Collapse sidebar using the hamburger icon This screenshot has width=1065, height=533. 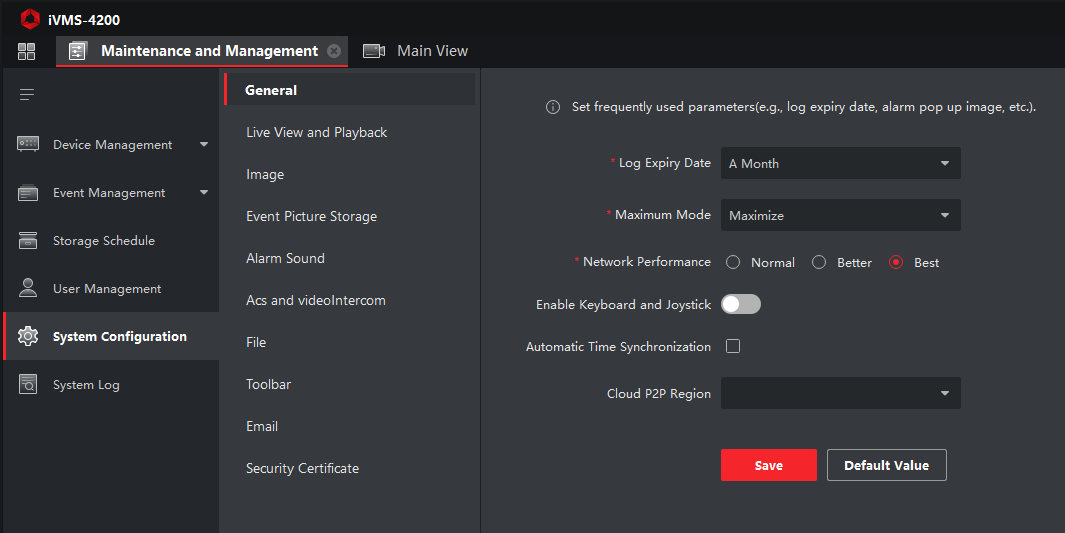27,94
